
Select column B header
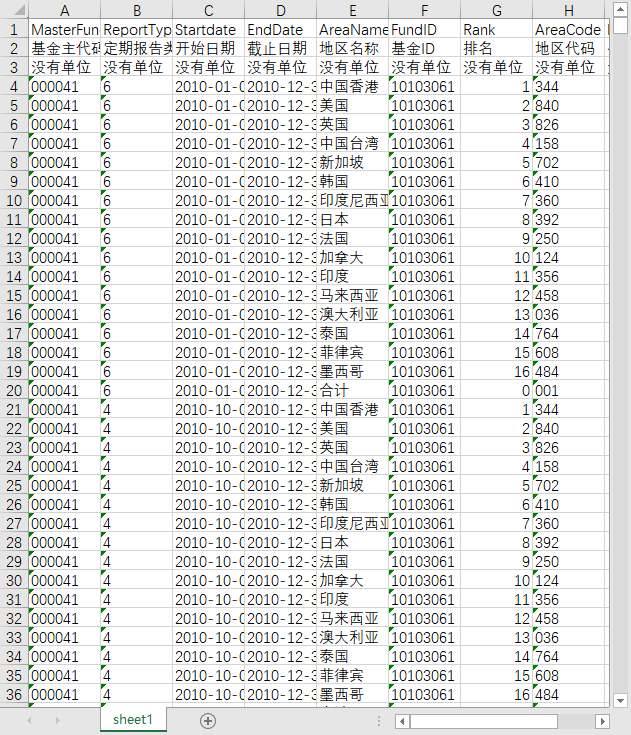[x=137, y=10]
